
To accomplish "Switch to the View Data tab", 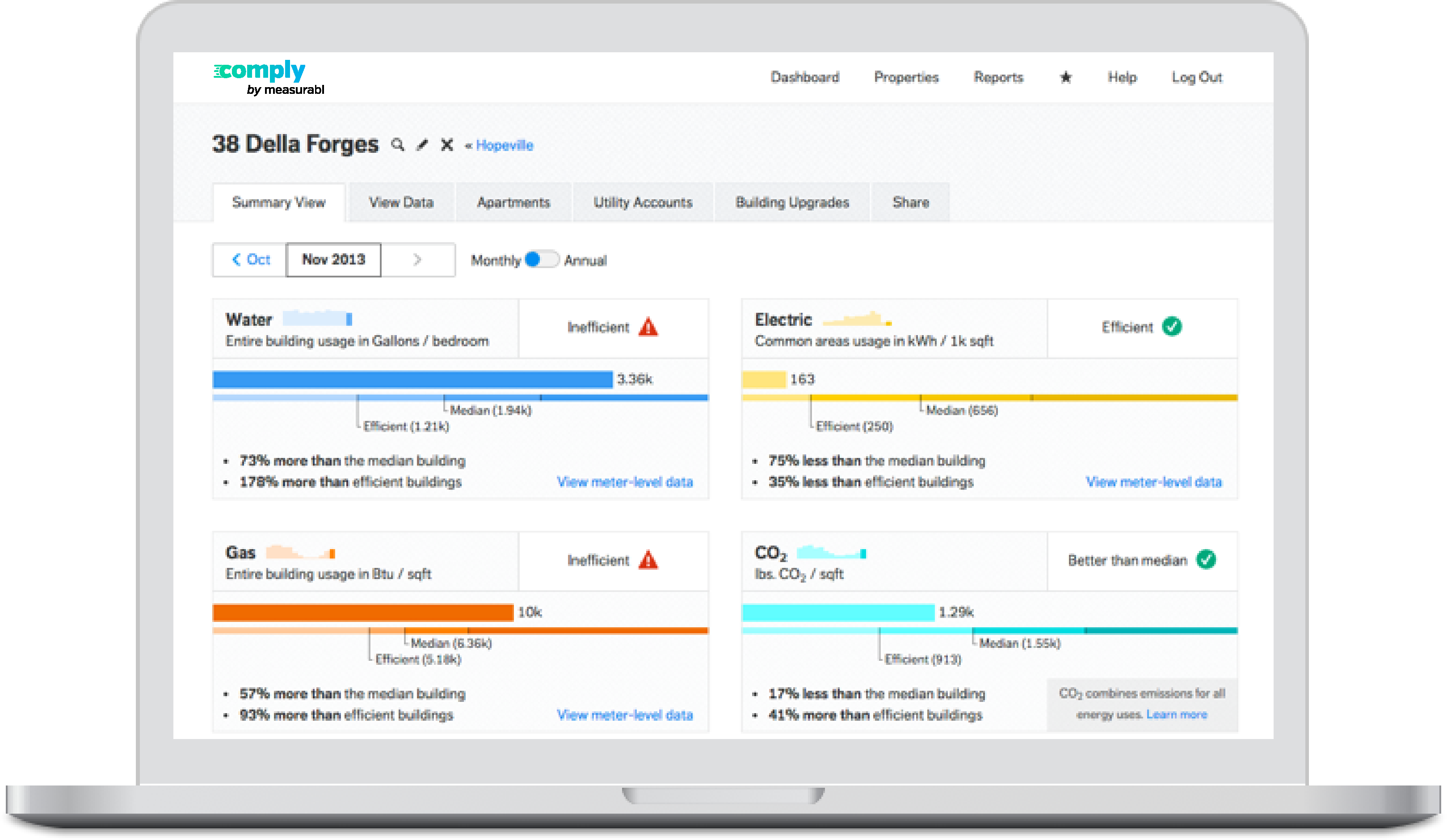I will pyautogui.click(x=401, y=202).
